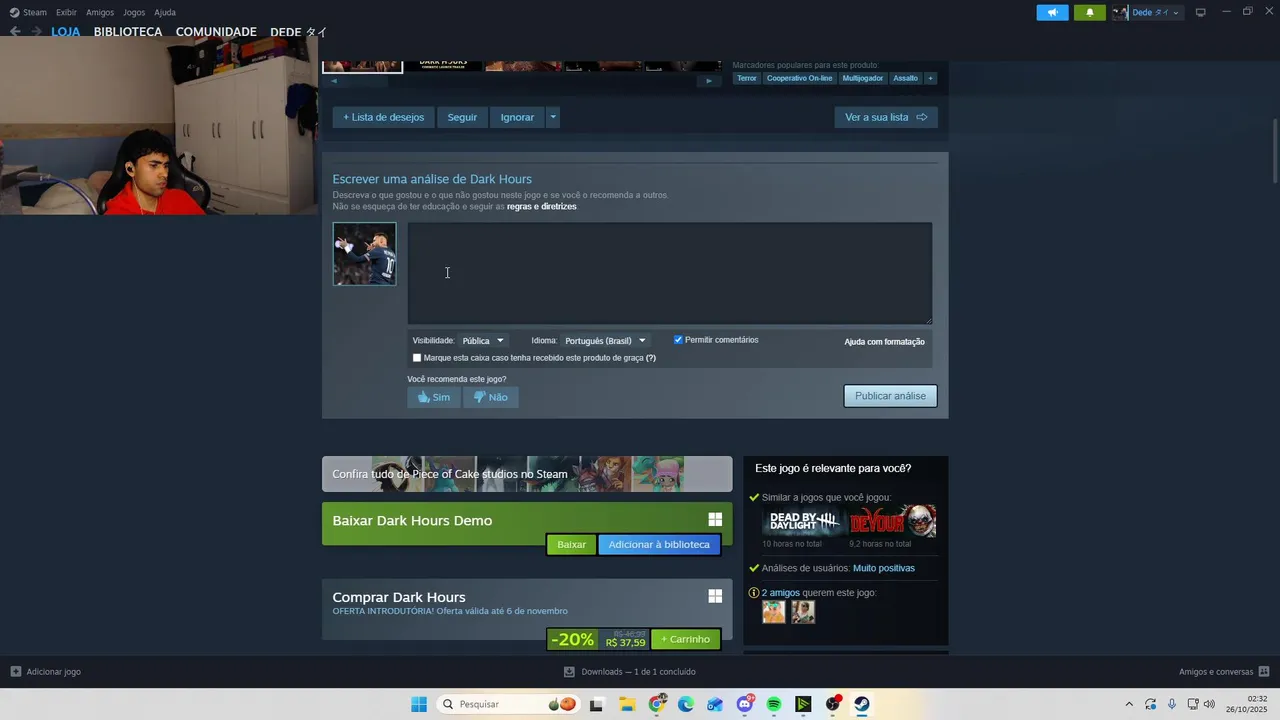Open the Muito positivas reviews link

pyautogui.click(x=884, y=568)
